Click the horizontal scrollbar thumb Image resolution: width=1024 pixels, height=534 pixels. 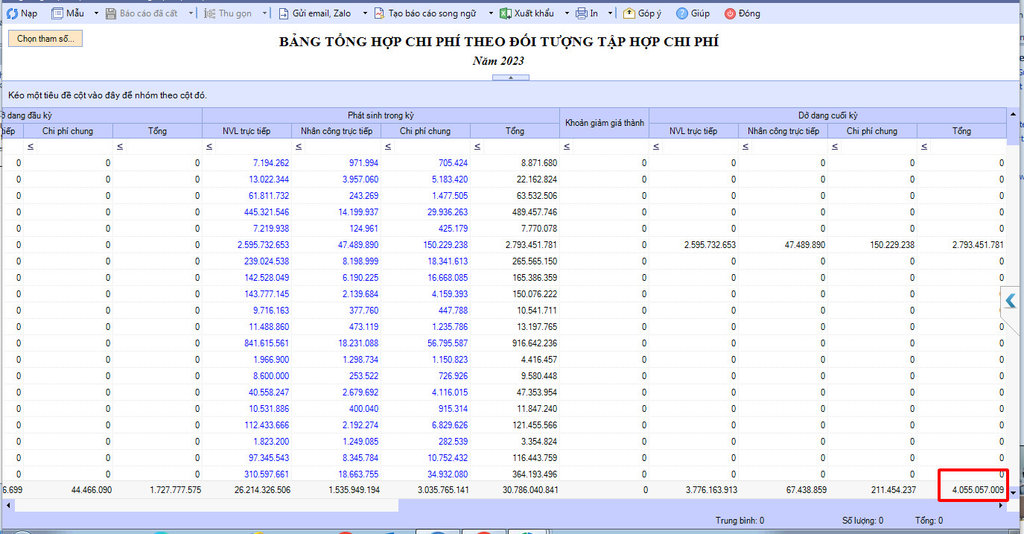206,505
